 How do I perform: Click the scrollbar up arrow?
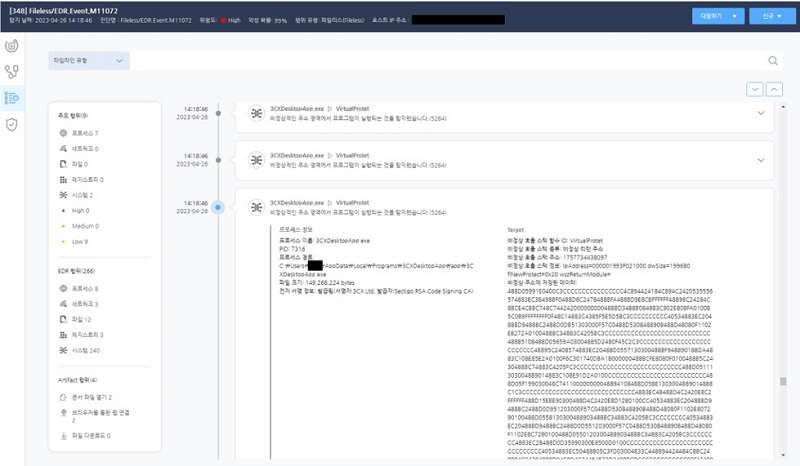[783, 107]
